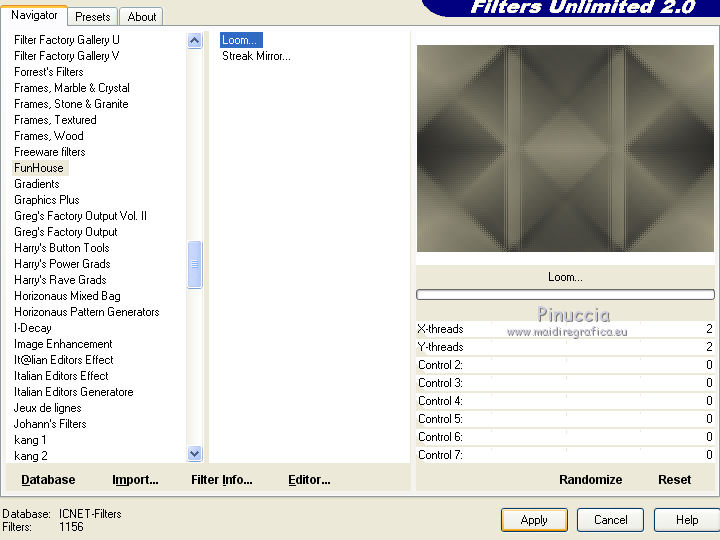Screen dimensions: 720x540
Task: Click the Cancel button
Action: click(x=610, y=520)
